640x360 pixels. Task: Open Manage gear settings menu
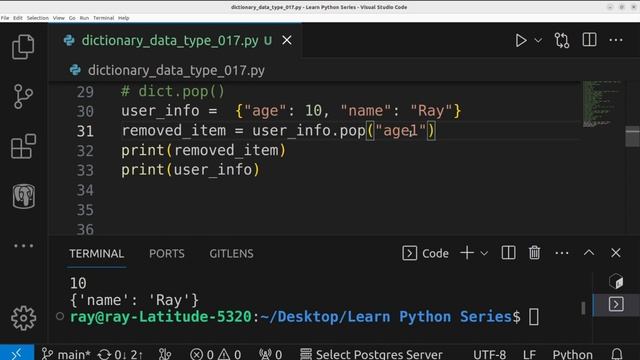[x=23, y=318]
